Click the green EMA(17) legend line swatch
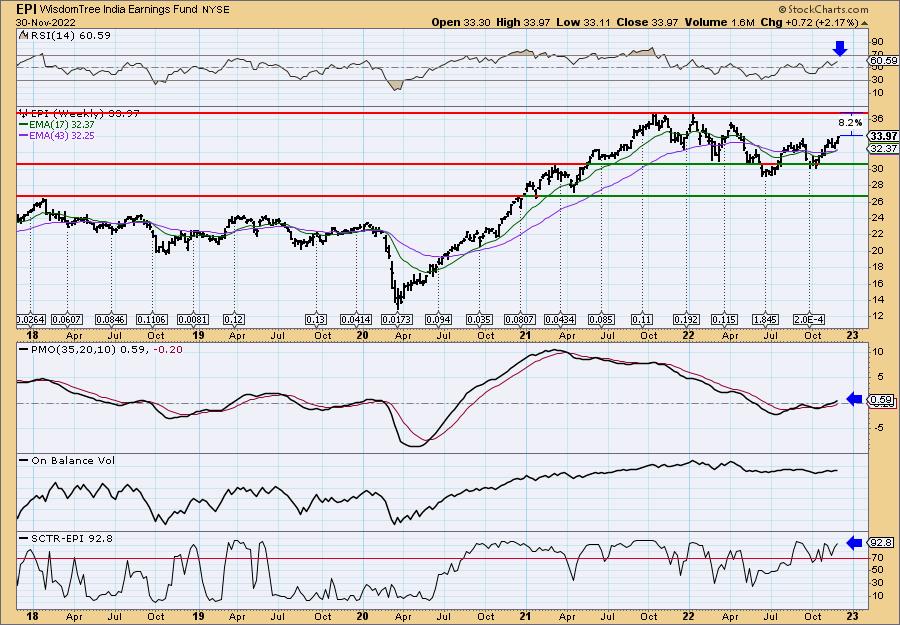 click(x=26, y=125)
